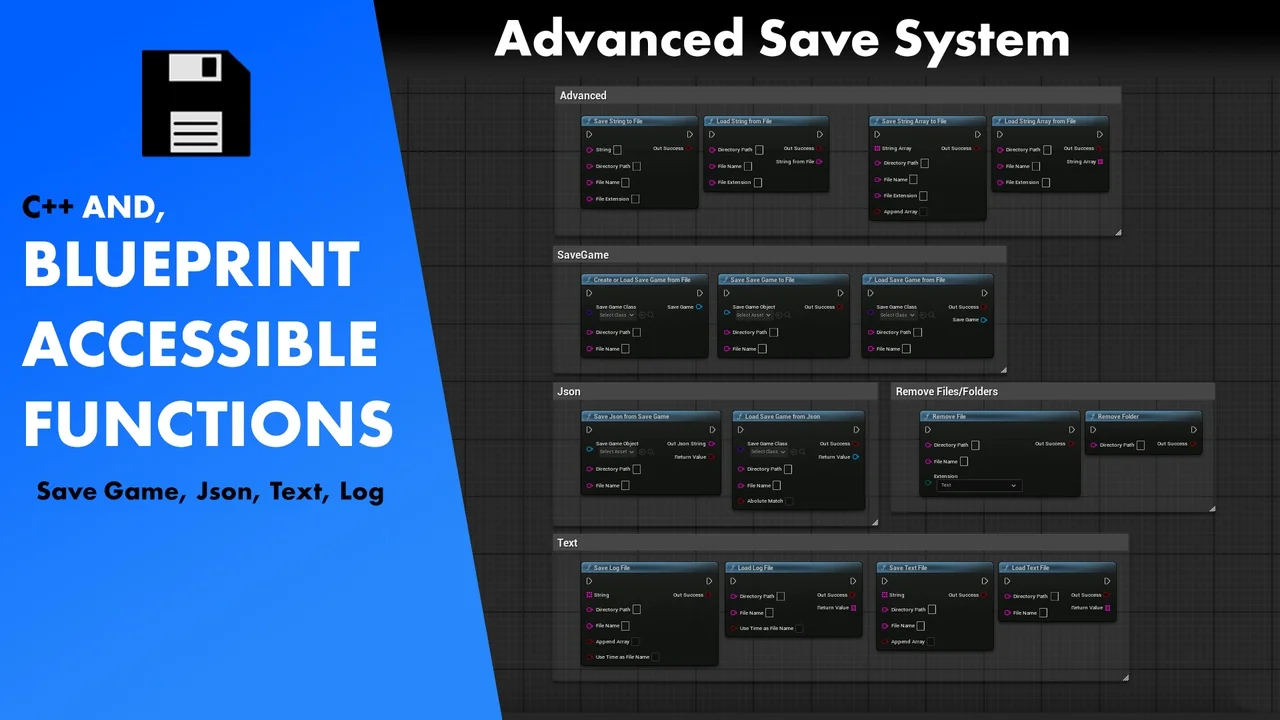Toggle Append Array checkbox in Save Log File
Viewport: 1280px width, 720px height.
[x=635, y=642]
